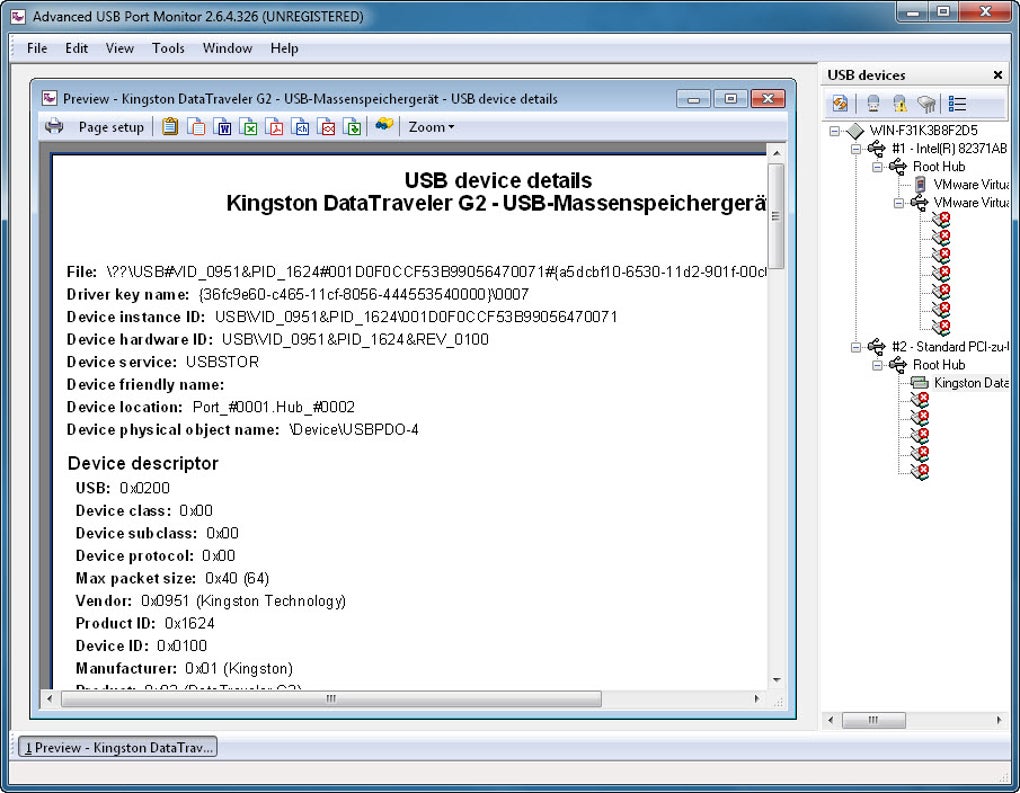Click the list view icon in devices toolbar

pyautogui.click(x=957, y=103)
